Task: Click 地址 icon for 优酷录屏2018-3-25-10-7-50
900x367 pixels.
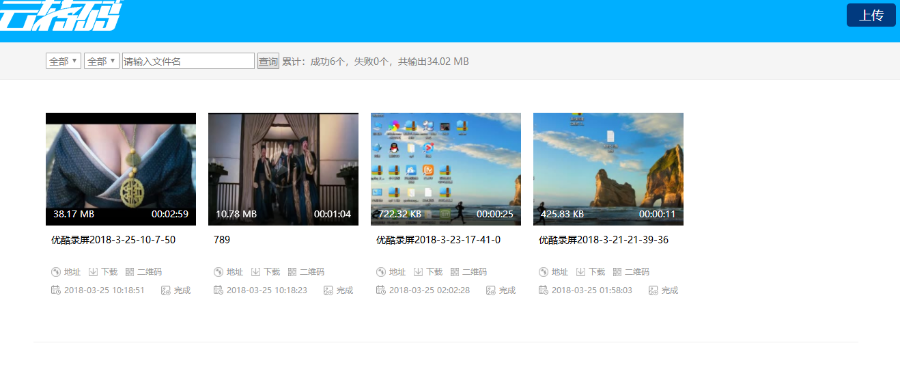Action: coord(56,272)
